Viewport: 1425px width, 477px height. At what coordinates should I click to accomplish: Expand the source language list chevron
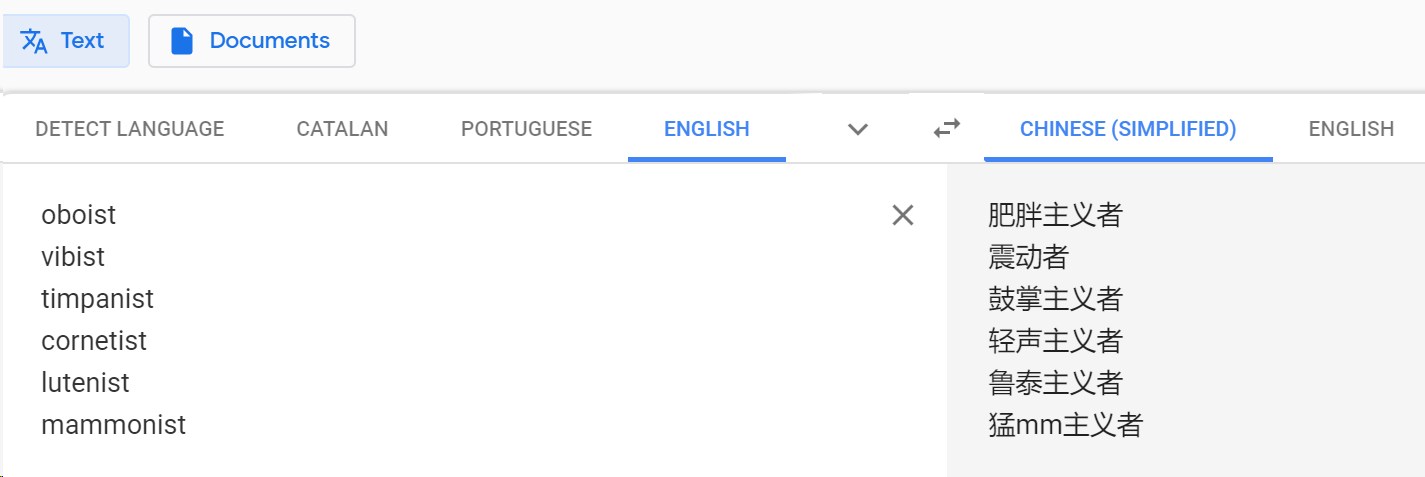857,129
